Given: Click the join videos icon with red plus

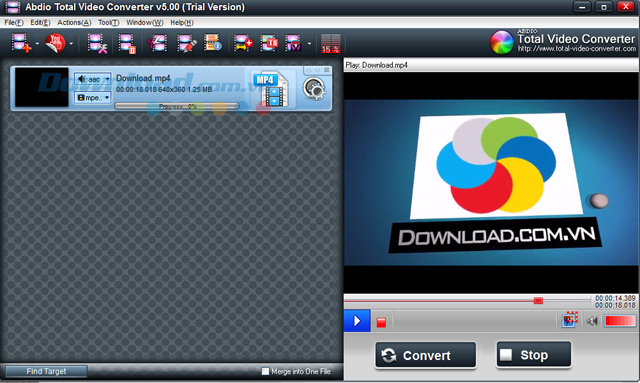Looking at the screenshot, I should click(x=243, y=43).
